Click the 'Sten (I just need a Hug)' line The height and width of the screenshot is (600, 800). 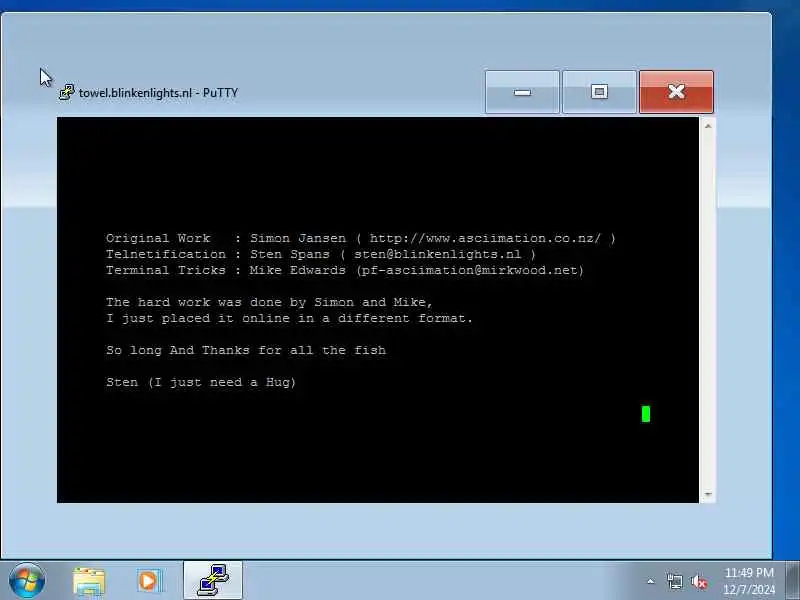(x=201, y=382)
